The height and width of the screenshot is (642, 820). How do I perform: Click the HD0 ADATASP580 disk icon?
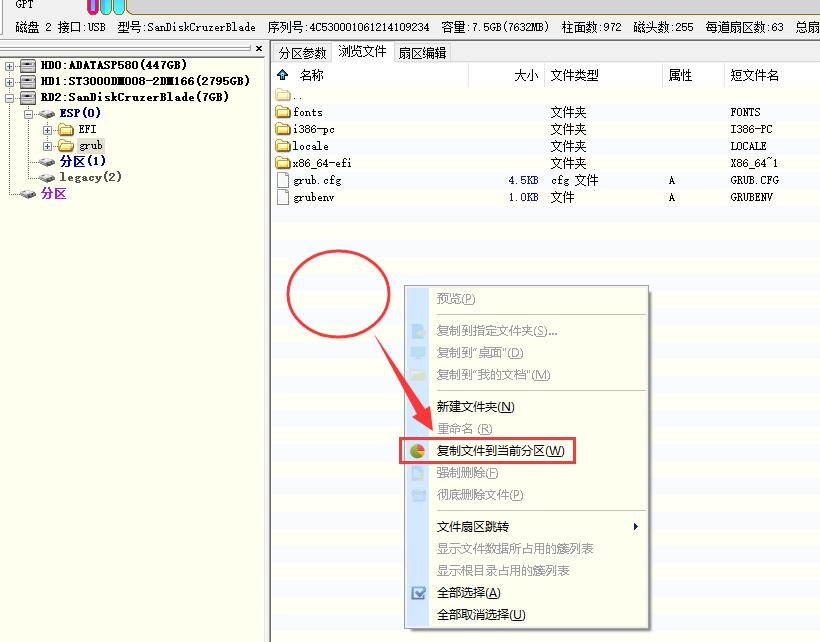27,66
